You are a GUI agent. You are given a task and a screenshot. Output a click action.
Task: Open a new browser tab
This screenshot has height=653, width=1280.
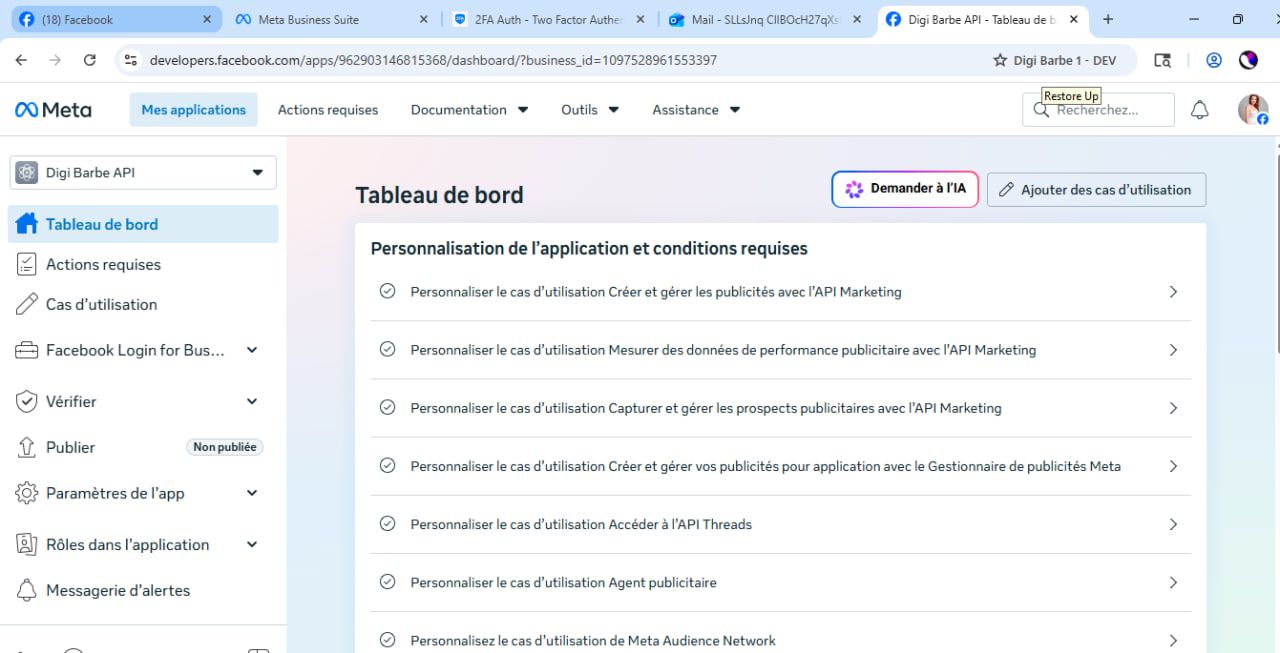[x=1107, y=19]
